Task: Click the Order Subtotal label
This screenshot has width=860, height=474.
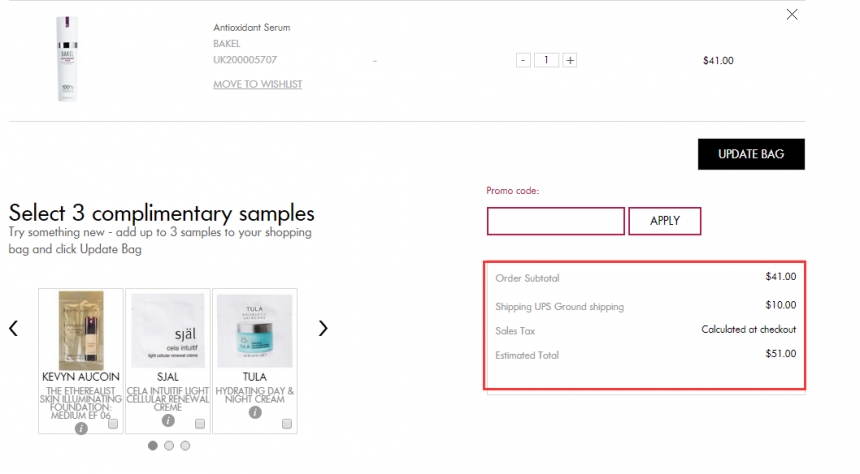Action: [x=527, y=278]
